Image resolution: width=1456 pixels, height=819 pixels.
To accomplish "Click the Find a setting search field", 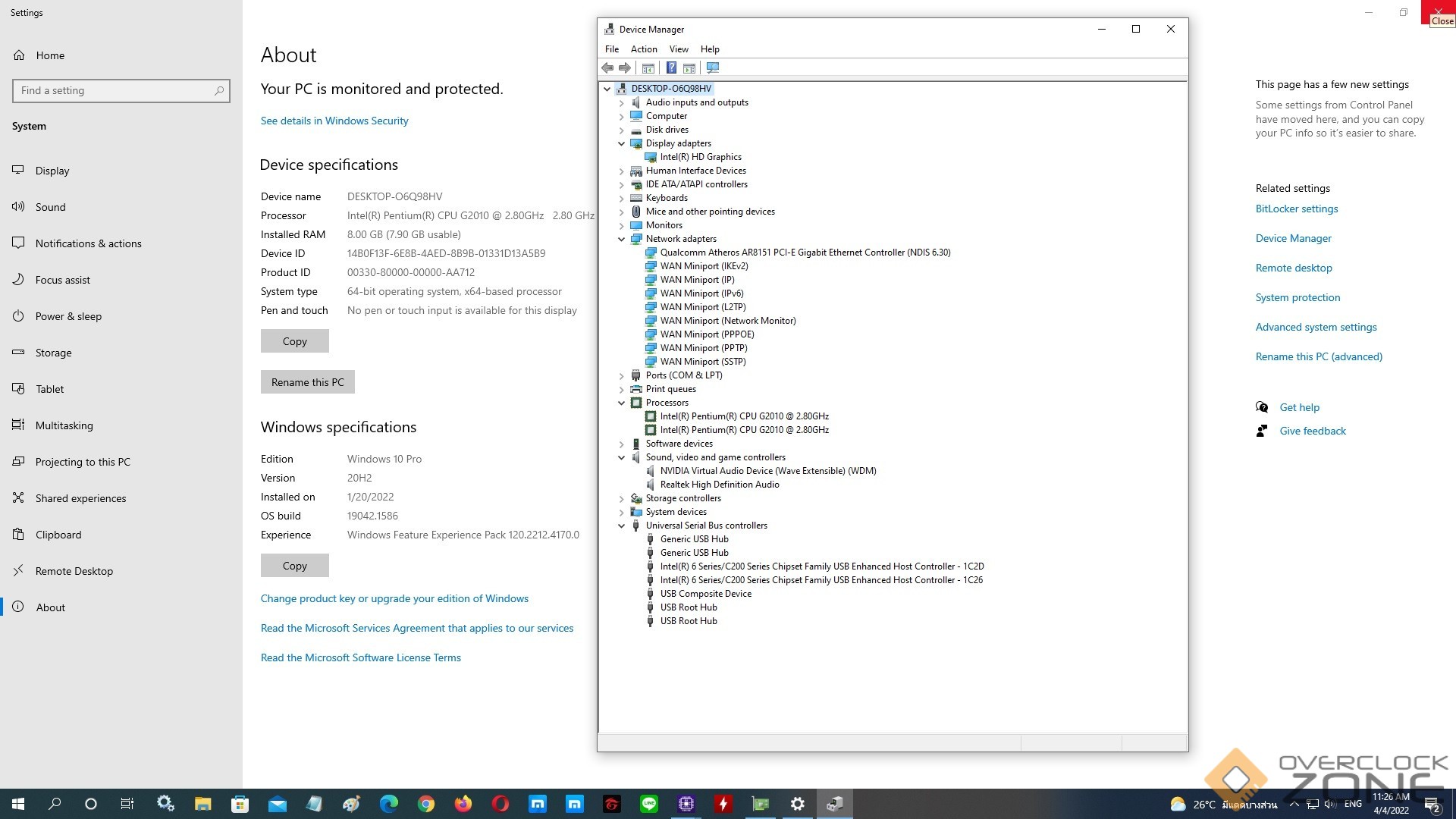I will [x=114, y=90].
